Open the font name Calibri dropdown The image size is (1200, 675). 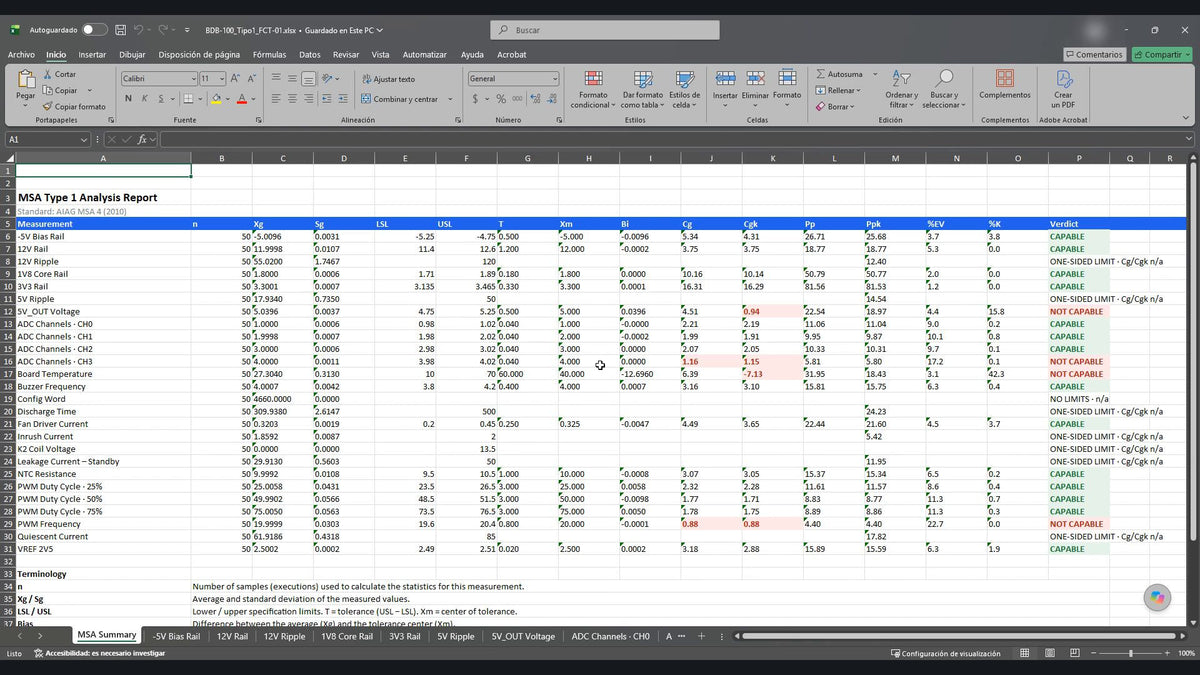pos(194,78)
